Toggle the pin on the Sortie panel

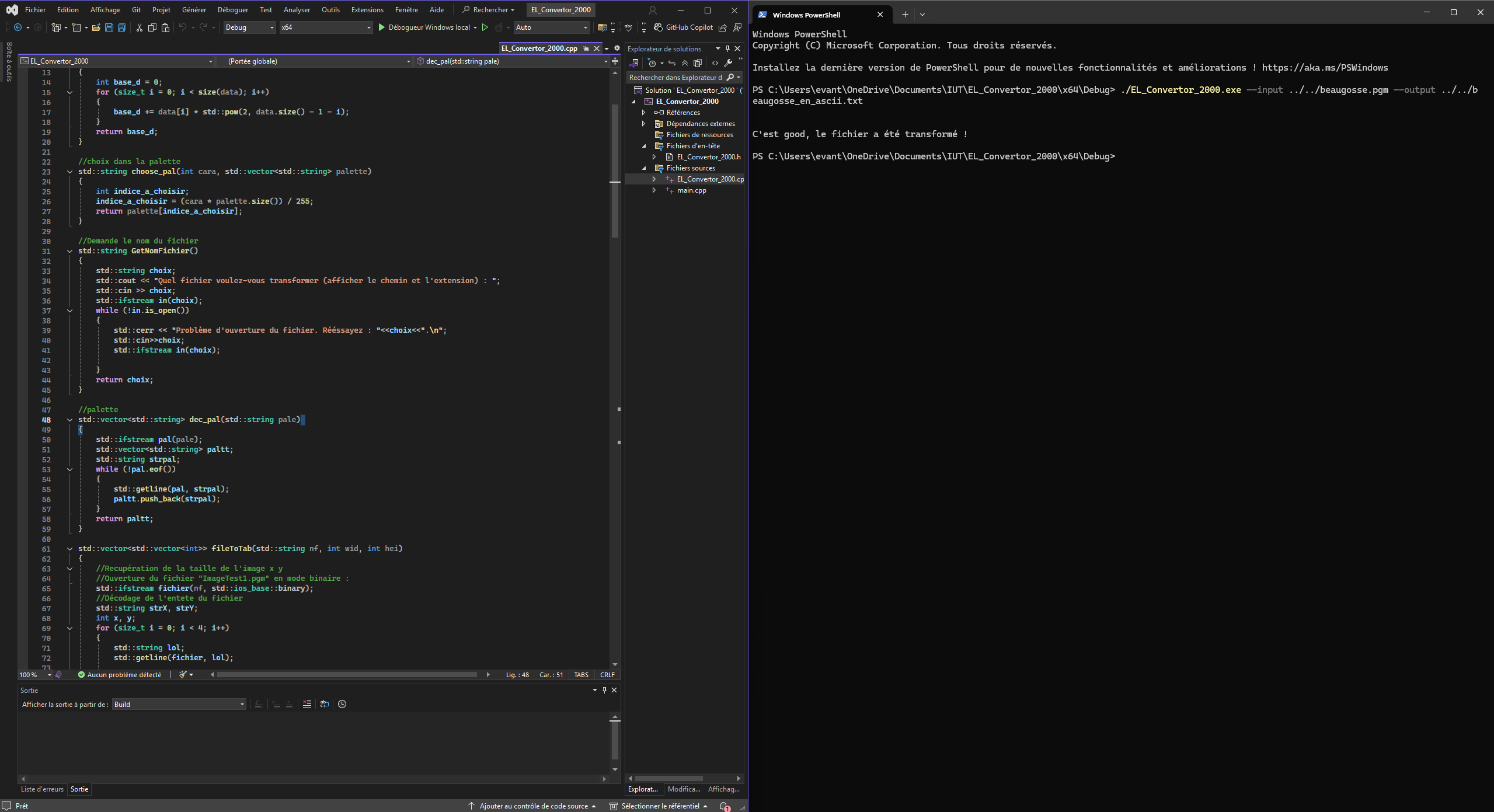[604, 690]
